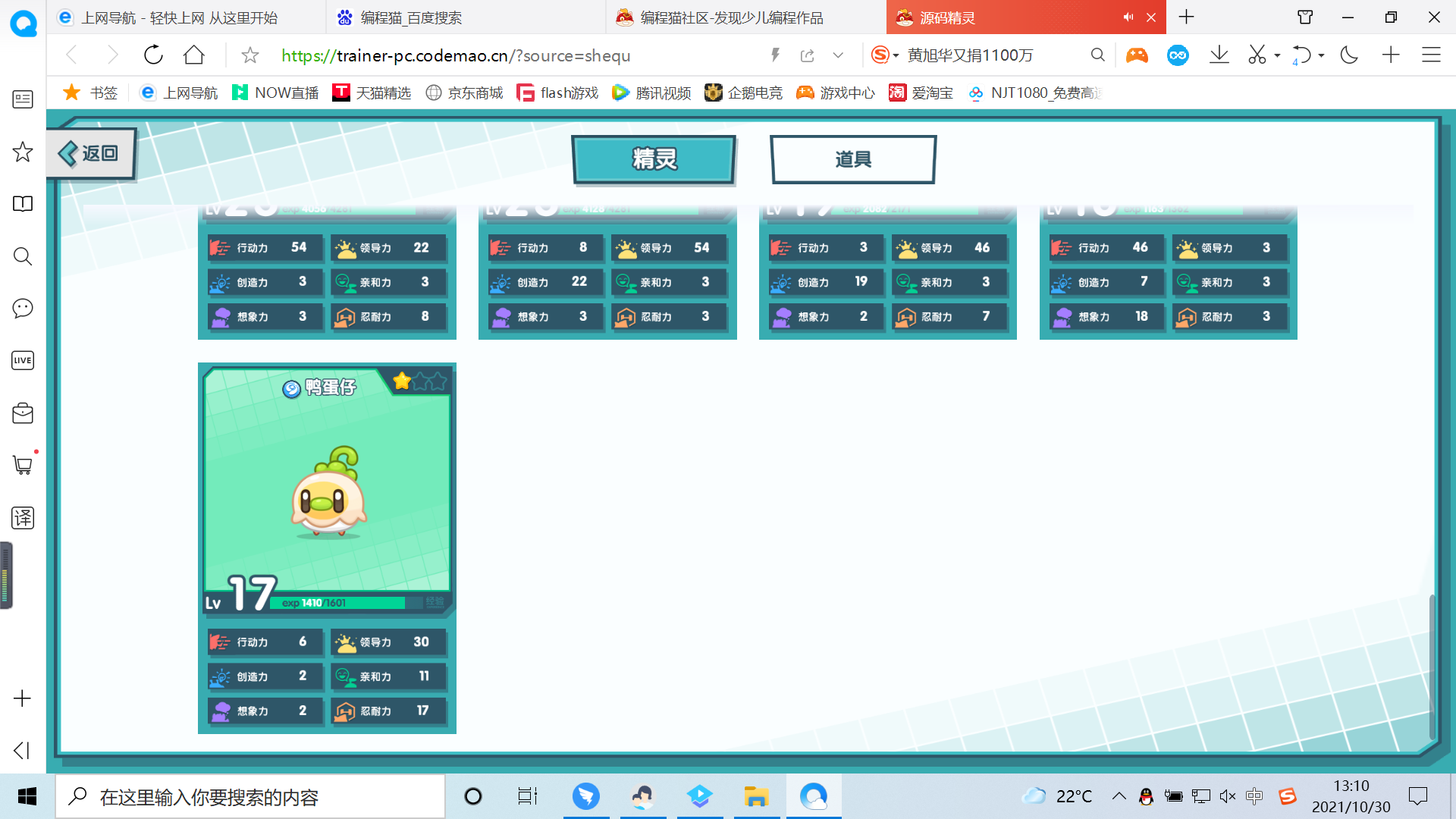Open the 天猫精选 bookmark
This screenshot has width=1456, height=819.
pos(372,93)
